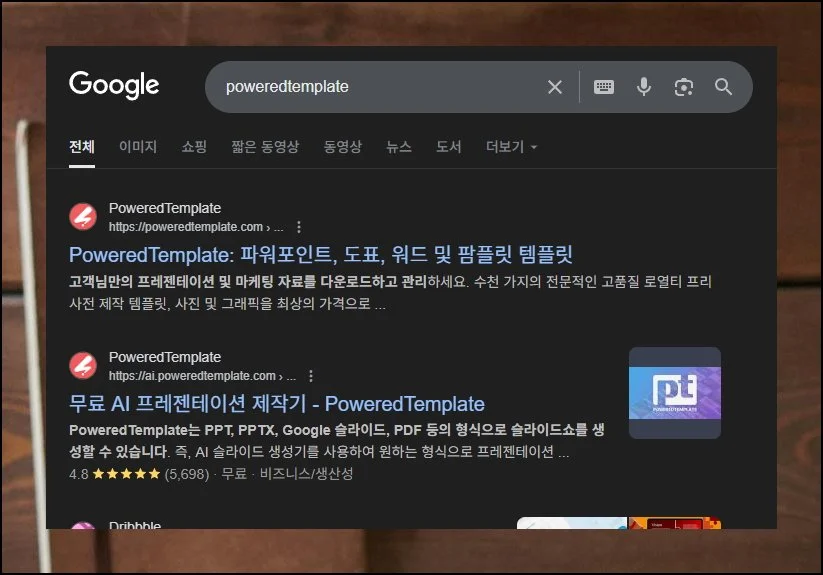Click the https://poweredtemplate.com URL text

click(x=186, y=227)
